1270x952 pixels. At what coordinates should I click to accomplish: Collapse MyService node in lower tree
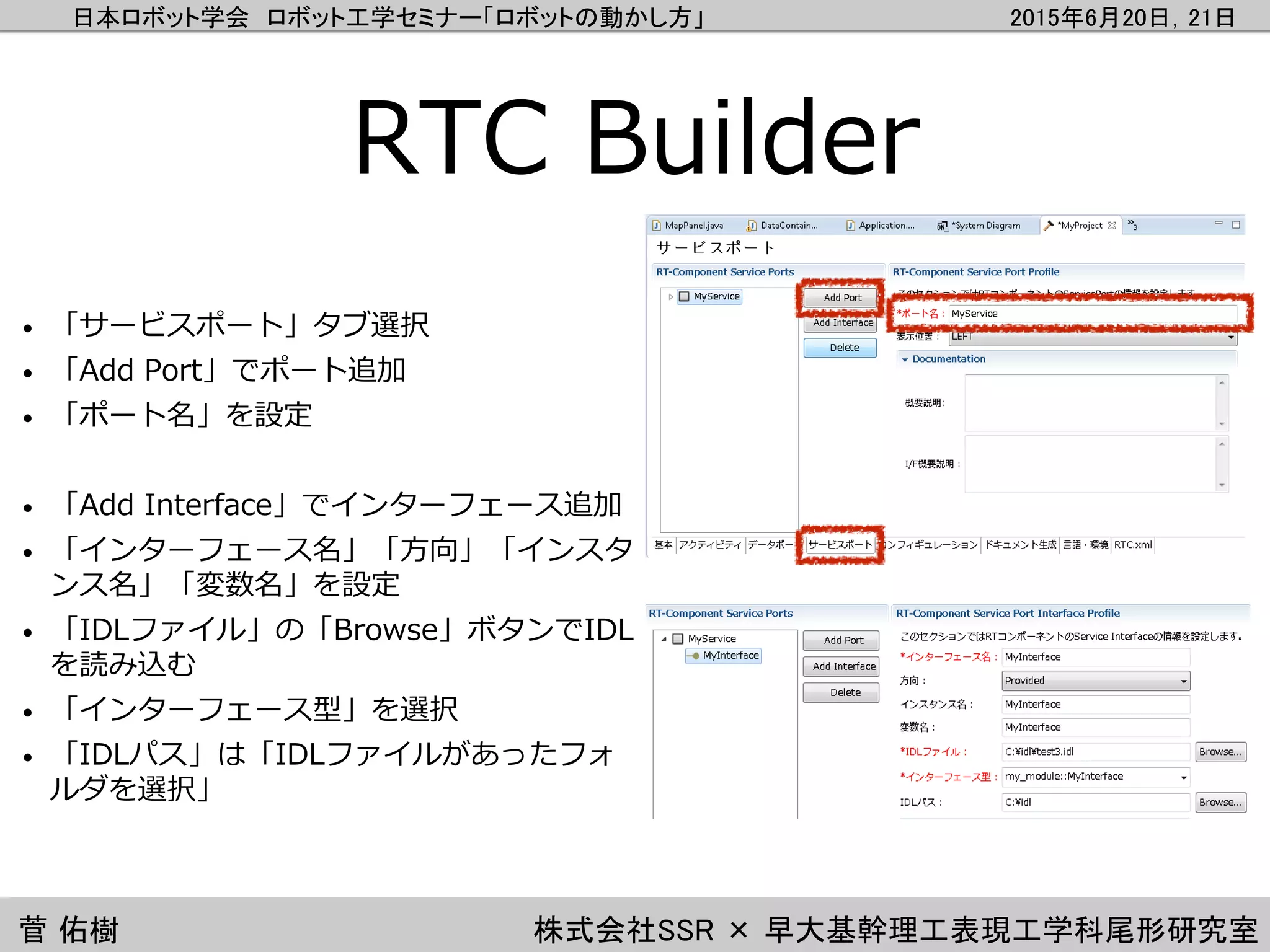click(664, 639)
